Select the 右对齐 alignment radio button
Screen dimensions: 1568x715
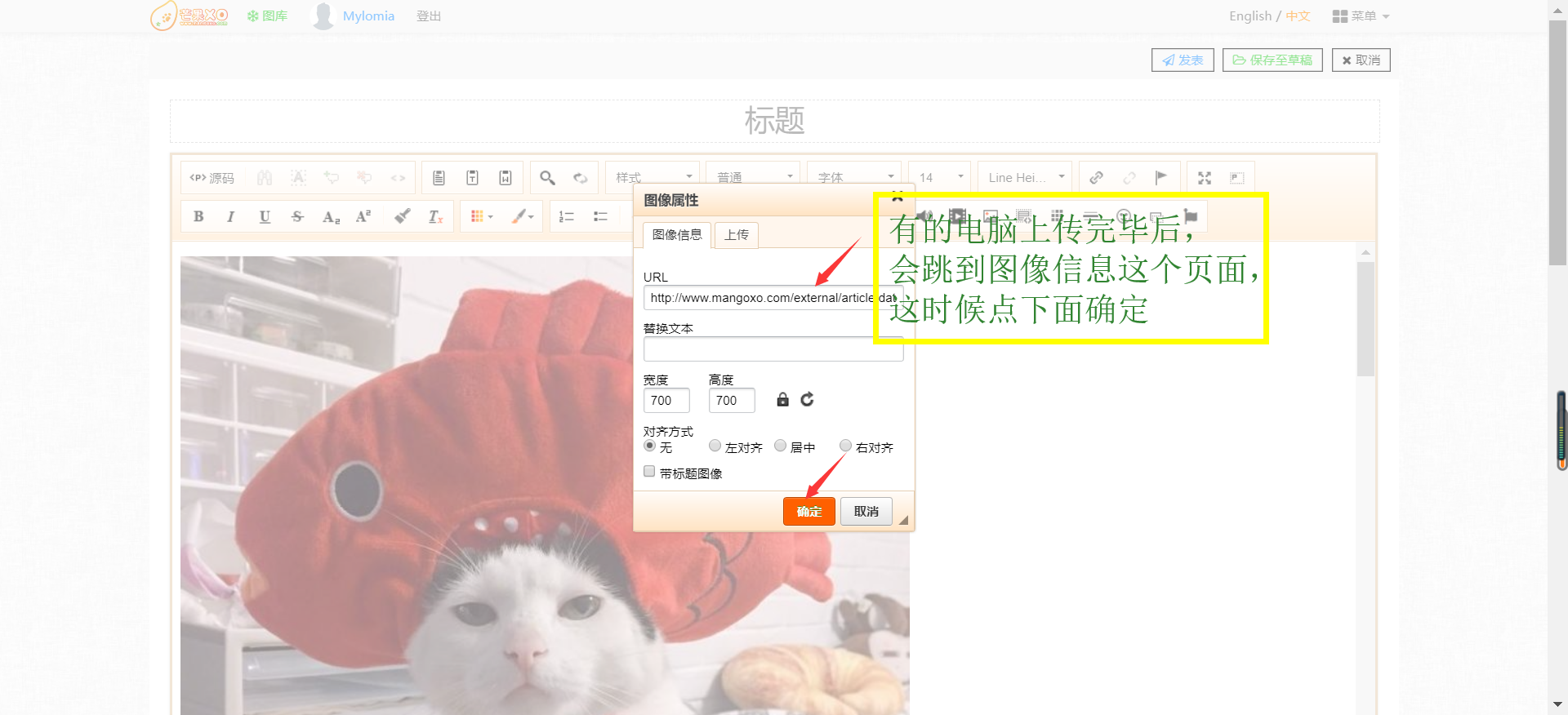(845, 446)
